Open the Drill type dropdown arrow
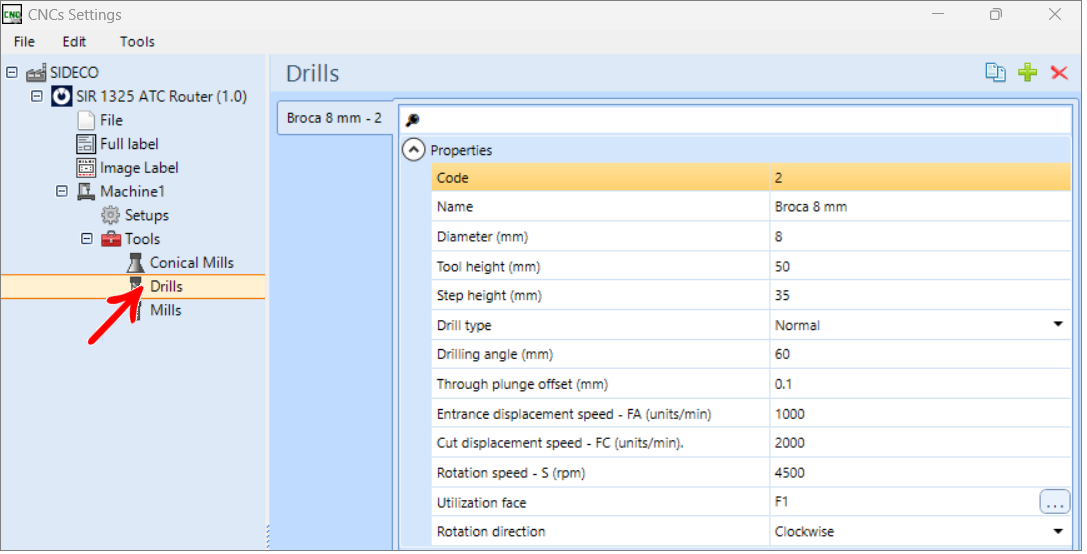Screen dimensions: 1087x554 pos(1058,324)
